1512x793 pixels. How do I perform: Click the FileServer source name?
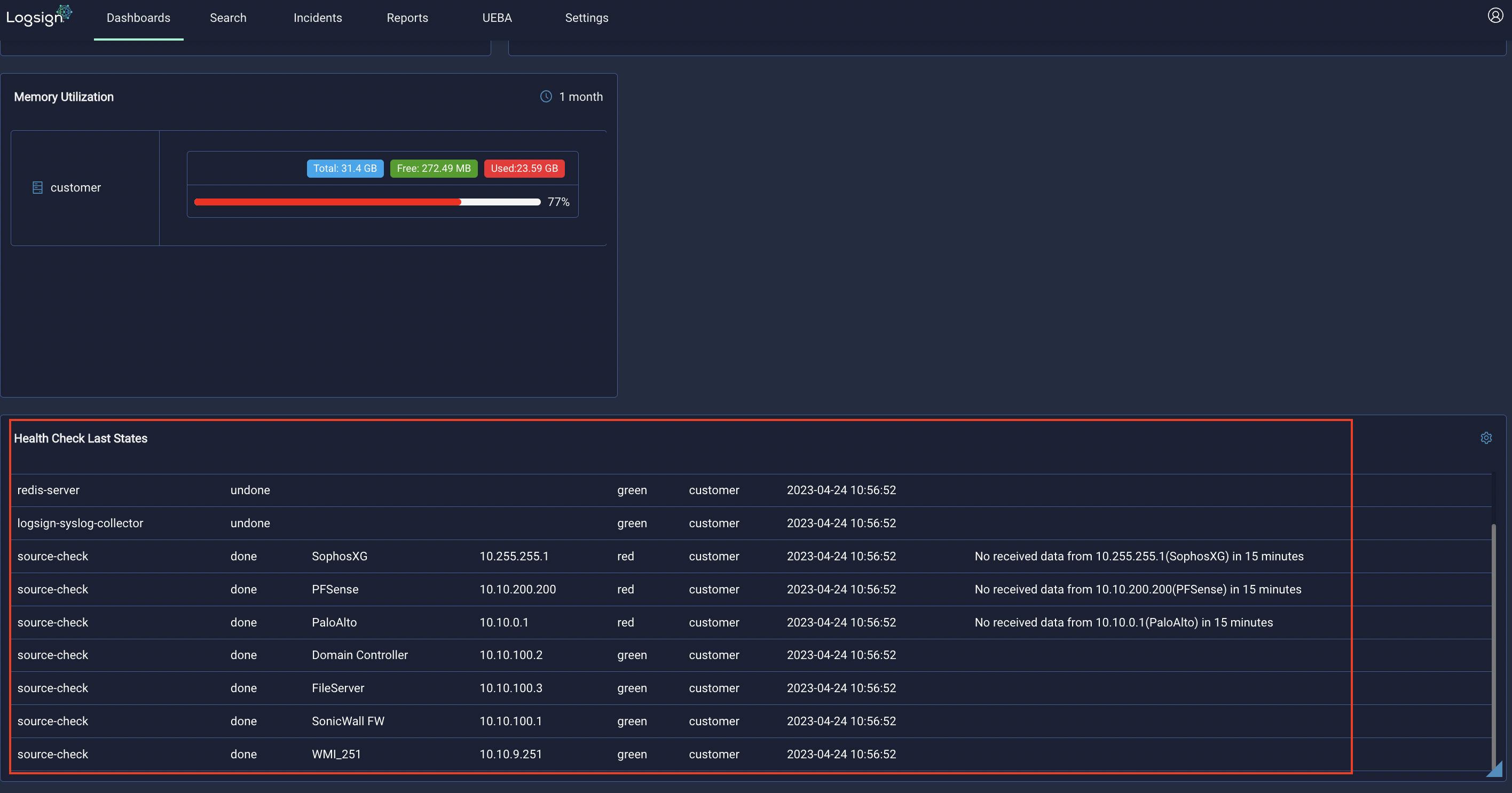tap(338, 688)
